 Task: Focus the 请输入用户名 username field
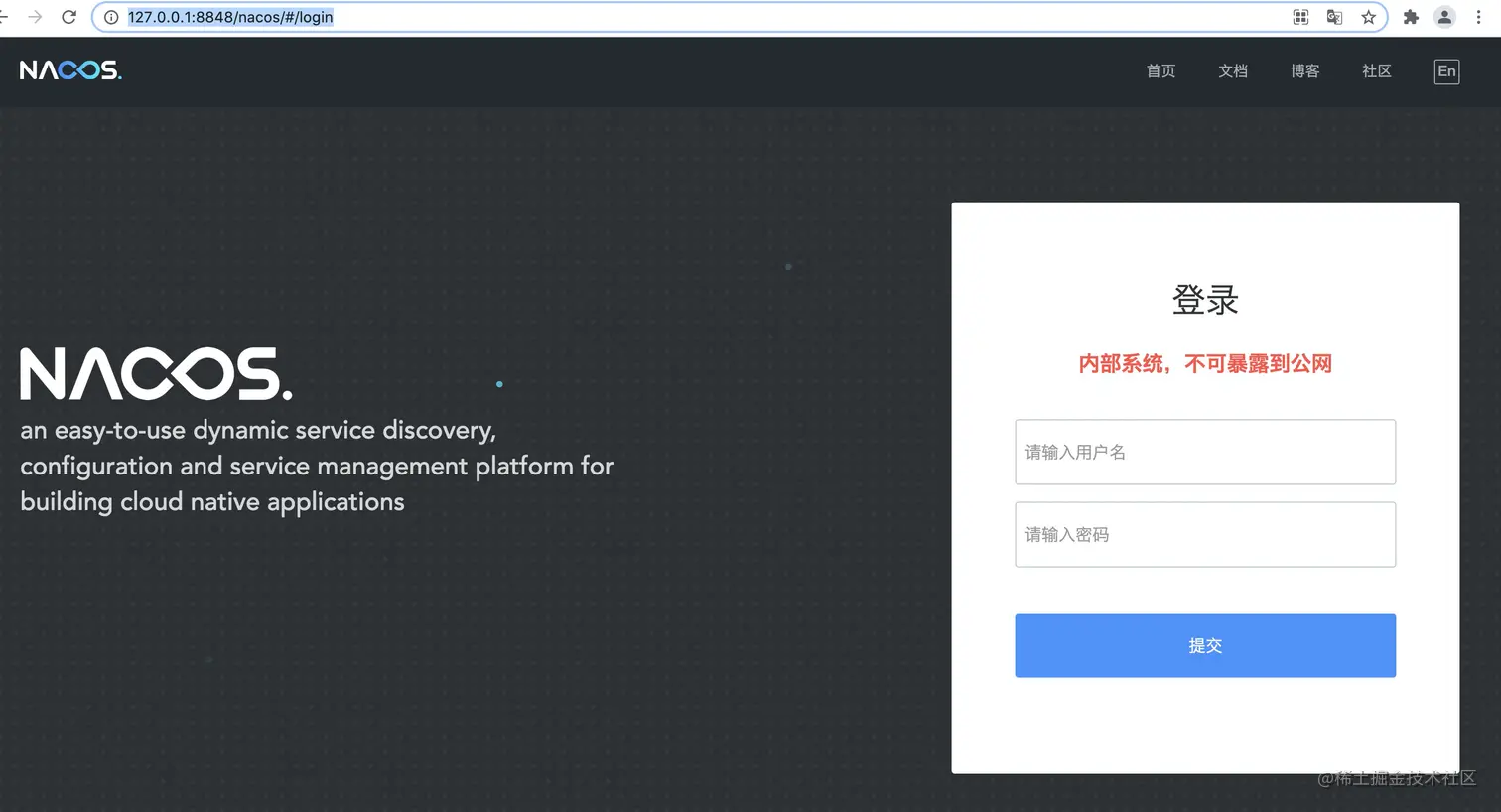point(1205,452)
